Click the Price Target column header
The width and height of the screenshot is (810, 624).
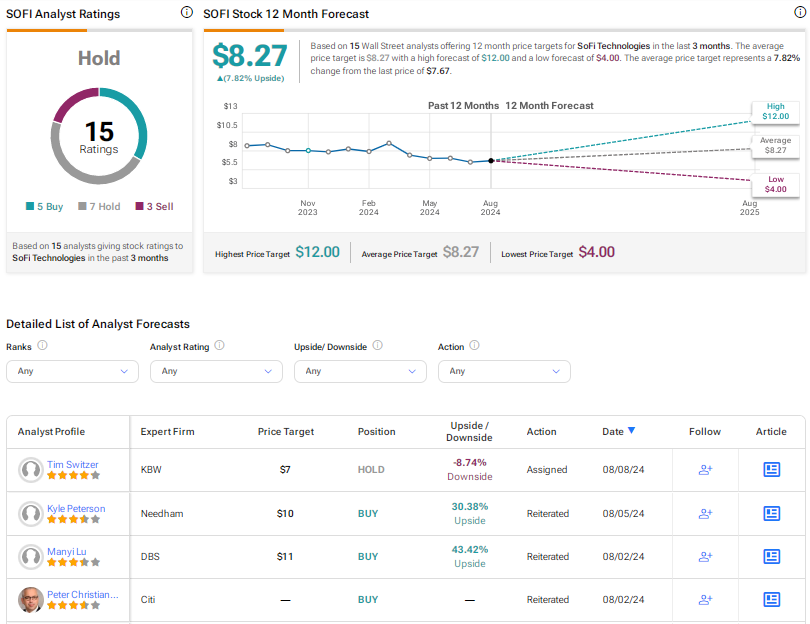[286, 431]
